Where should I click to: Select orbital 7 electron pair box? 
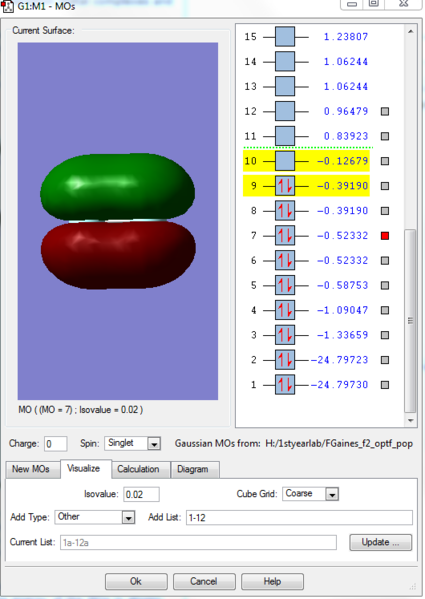(285, 235)
